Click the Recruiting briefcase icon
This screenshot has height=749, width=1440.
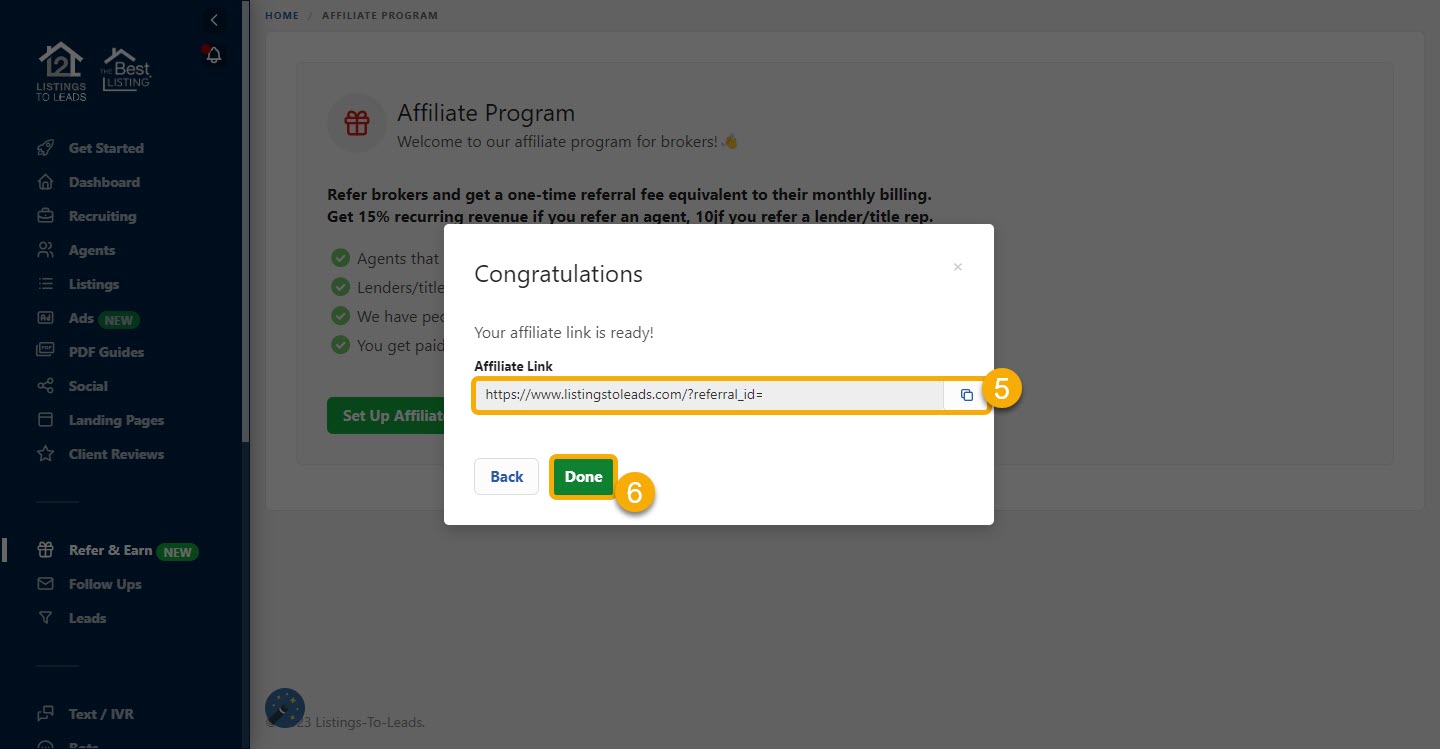[x=45, y=216]
